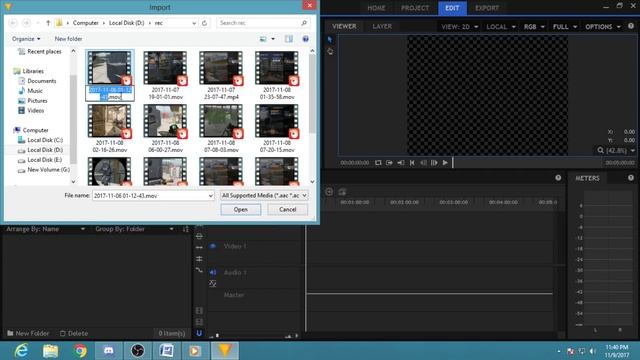Viewport: 640px width, 360px height.
Task: Open the address path history dropdown
Action: 194,23
